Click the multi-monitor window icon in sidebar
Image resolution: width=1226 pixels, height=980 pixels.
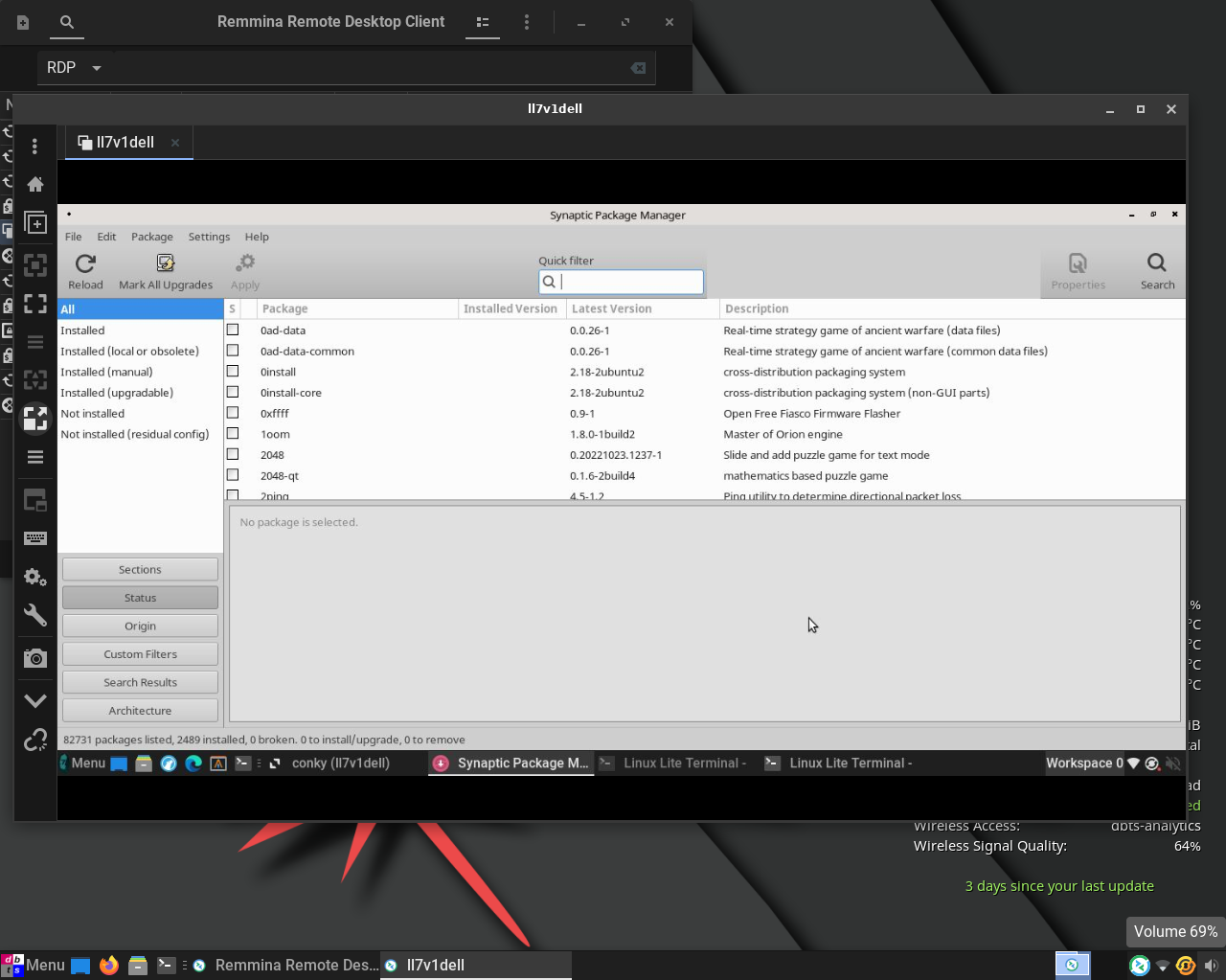35,500
